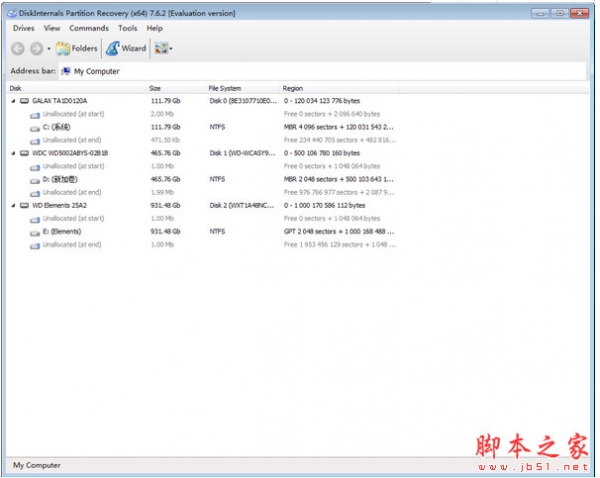Click the My Computer address bar field
Screen dimensions: 600x478
click(x=322, y=71)
